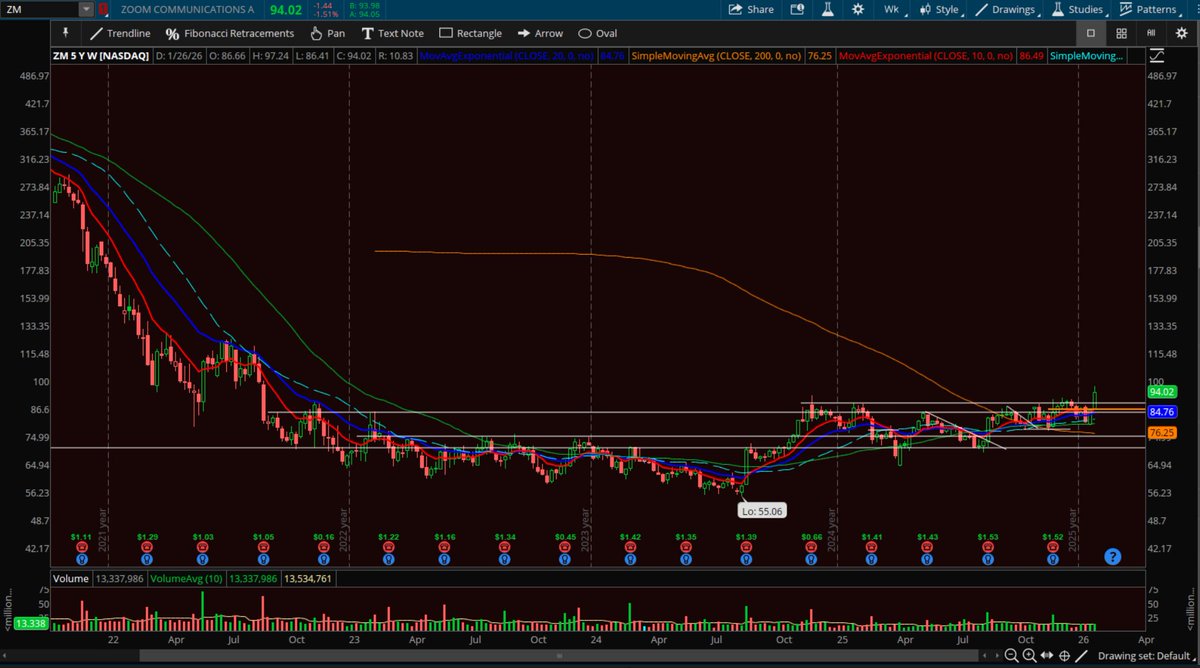Click the ZM symbol input field
1200x668 pixels.
pos(39,9)
